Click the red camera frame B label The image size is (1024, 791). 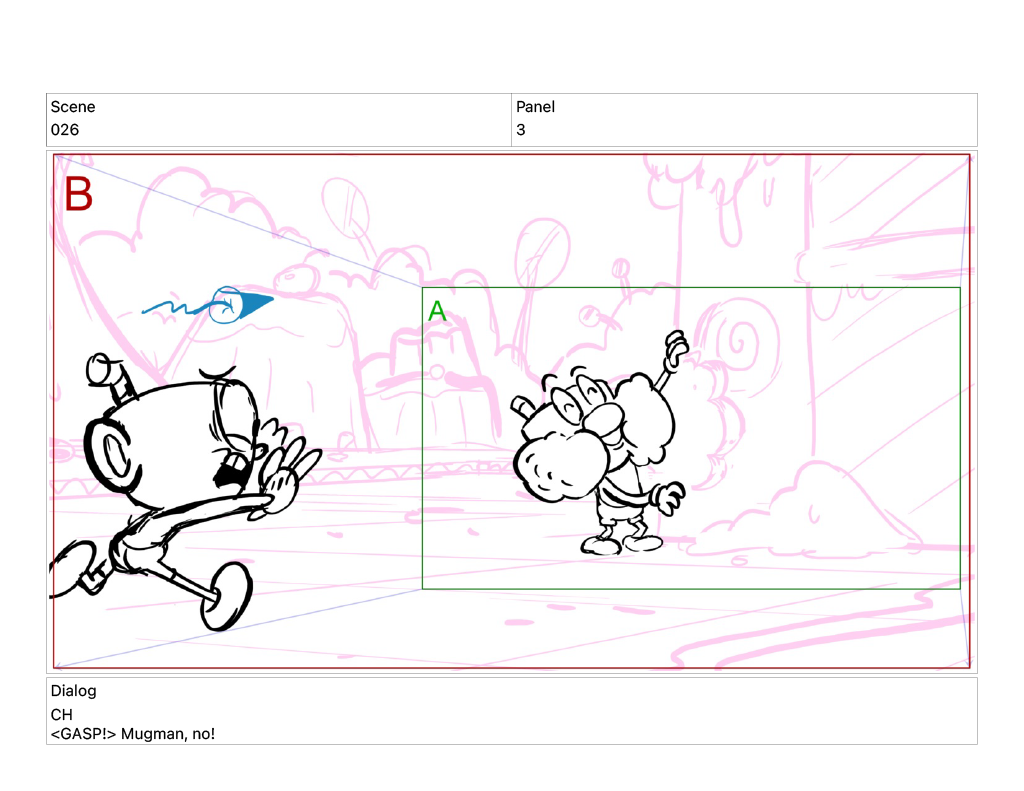(x=78, y=195)
